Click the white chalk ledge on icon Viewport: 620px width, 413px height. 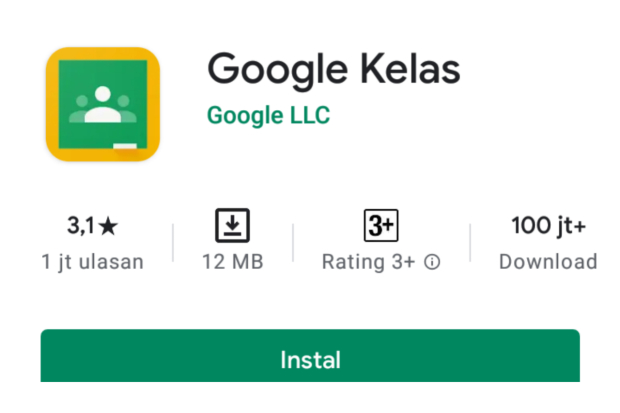click(x=125, y=146)
